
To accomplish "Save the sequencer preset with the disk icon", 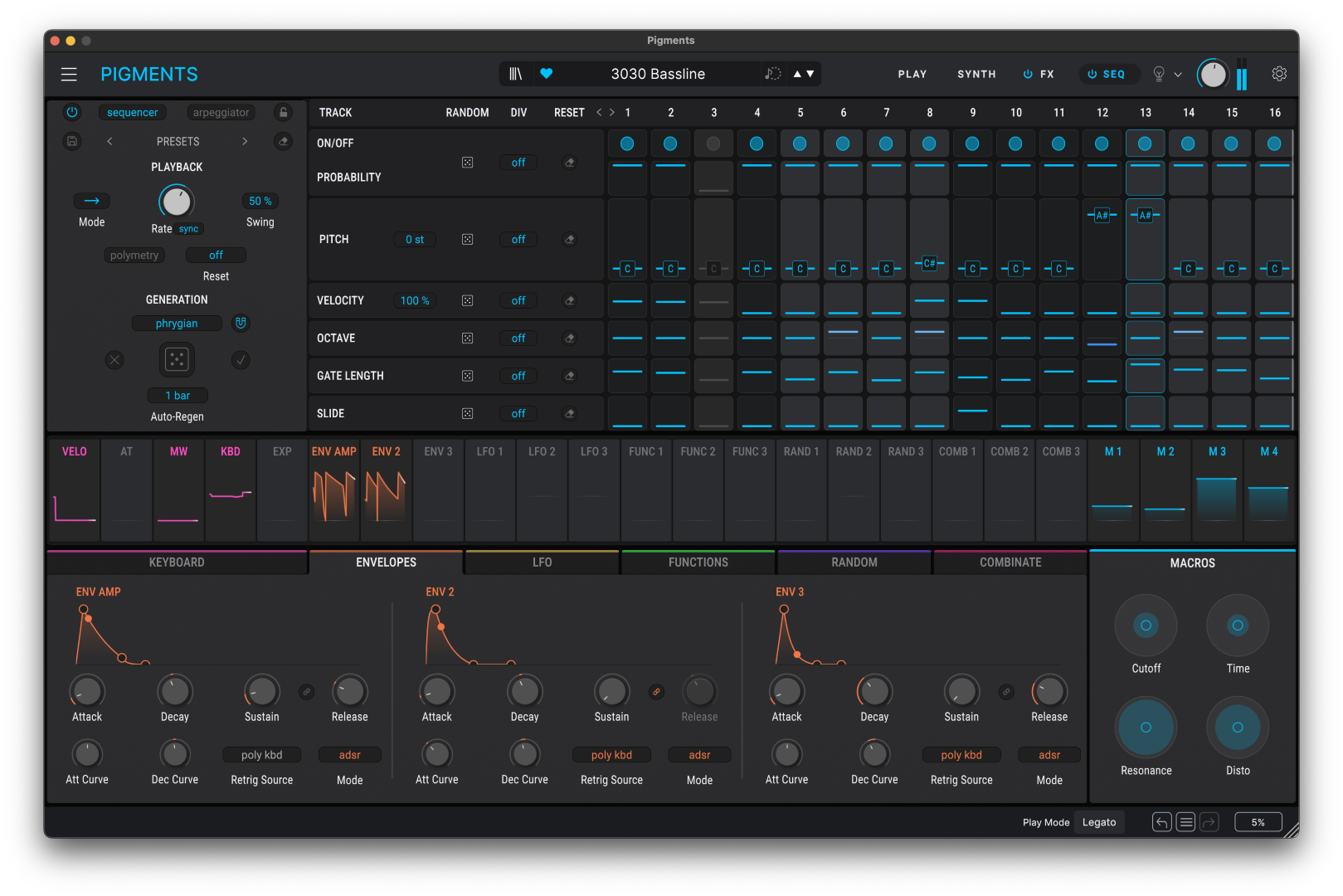I will tap(71, 141).
